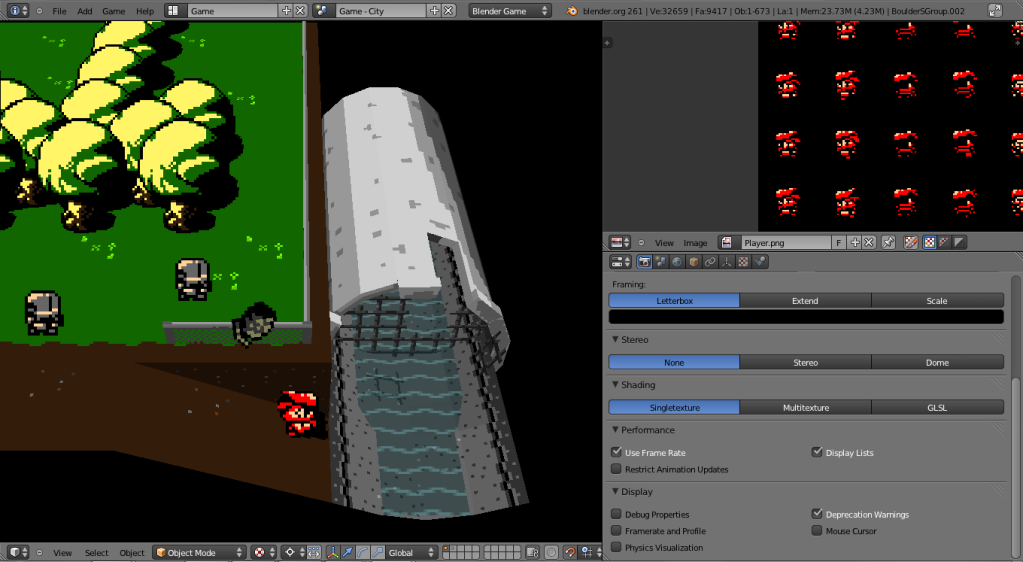The image size is (1023, 562).
Task: Delete the Game screen layout
Action: pos(300,11)
